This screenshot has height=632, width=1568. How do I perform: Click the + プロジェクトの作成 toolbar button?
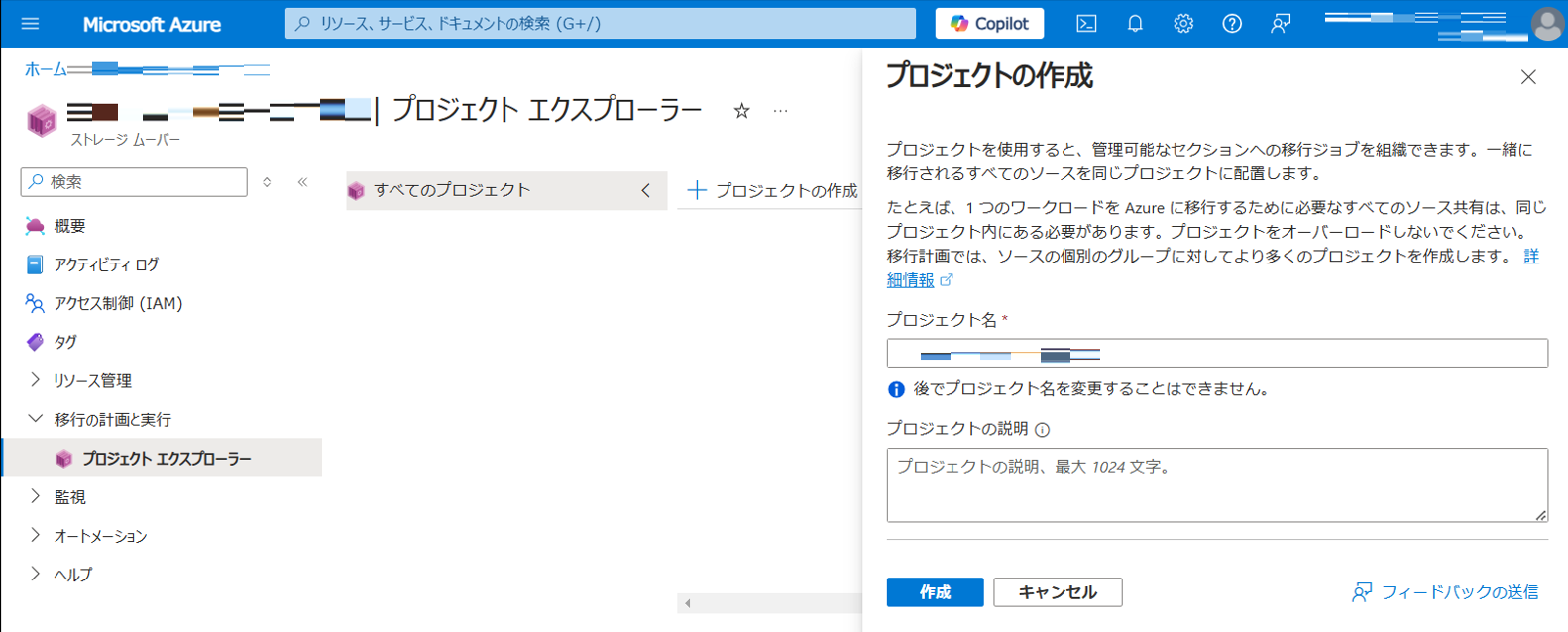773,190
